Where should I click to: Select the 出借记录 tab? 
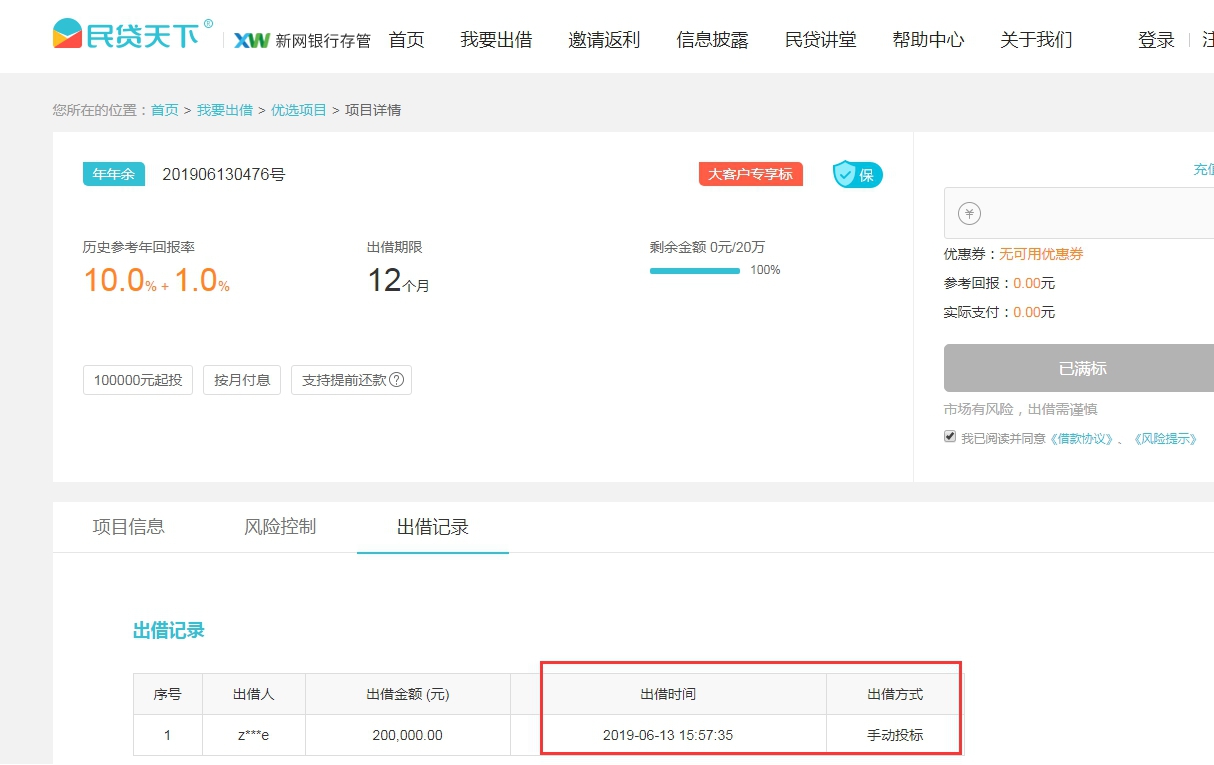(432, 527)
